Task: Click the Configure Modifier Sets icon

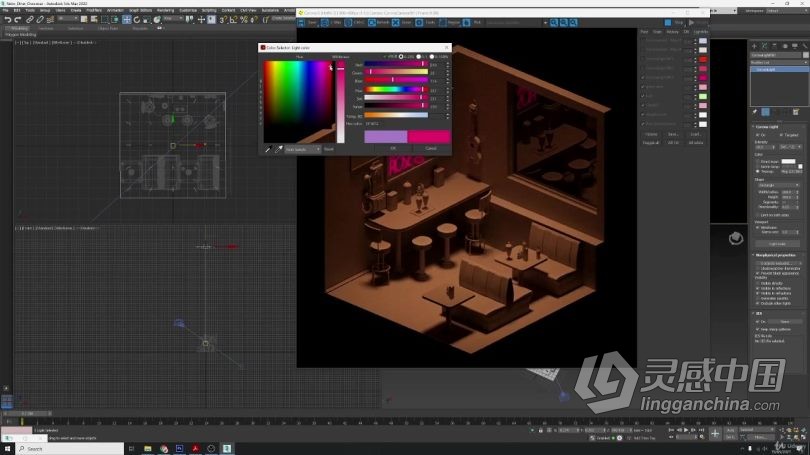Action: (796, 112)
